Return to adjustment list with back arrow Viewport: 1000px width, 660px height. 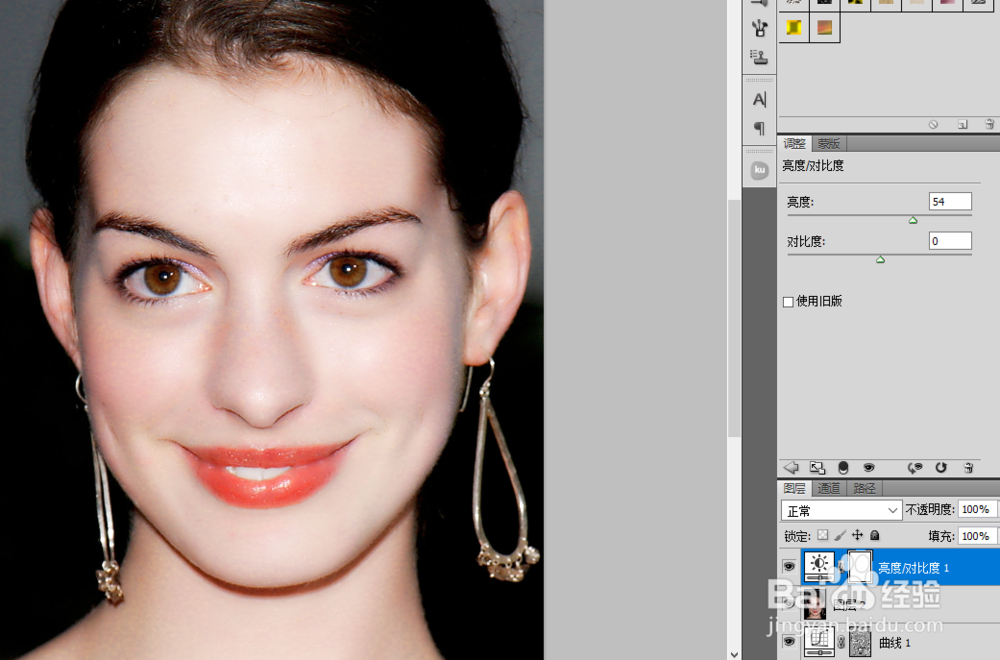point(791,467)
